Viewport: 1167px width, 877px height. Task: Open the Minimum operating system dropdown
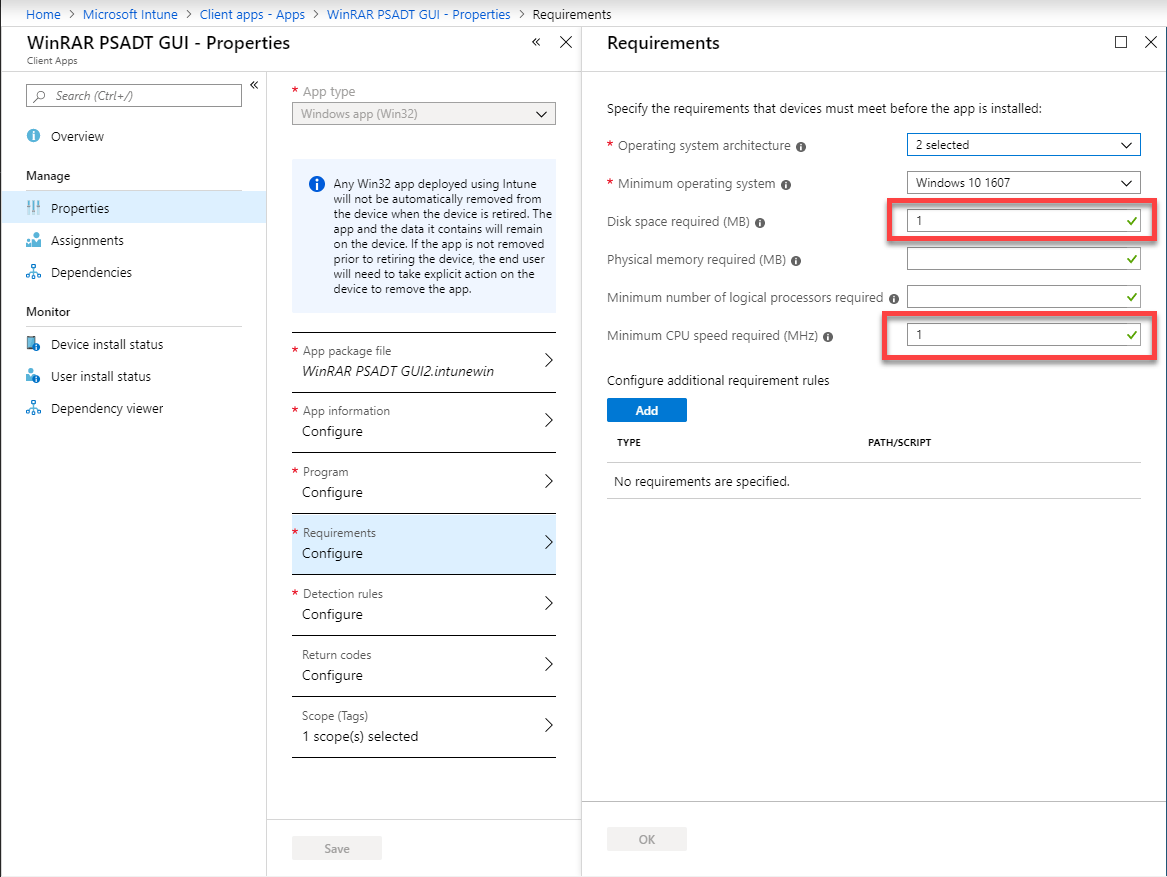[1023, 183]
